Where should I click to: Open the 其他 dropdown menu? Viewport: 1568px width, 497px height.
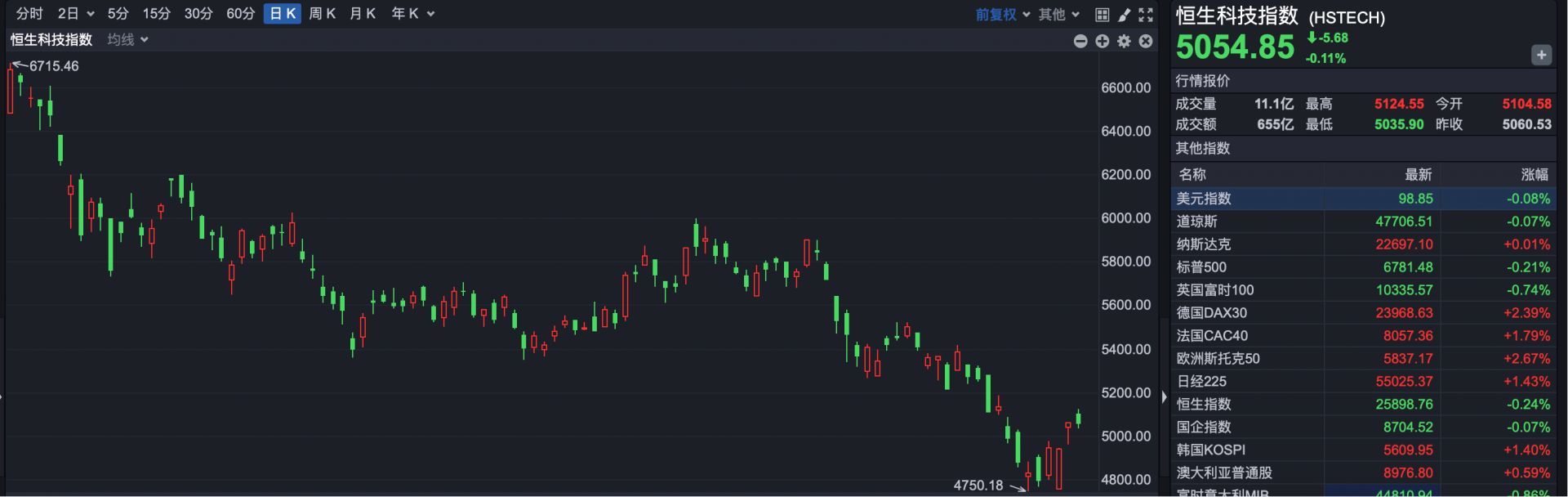coord(1058,15)
